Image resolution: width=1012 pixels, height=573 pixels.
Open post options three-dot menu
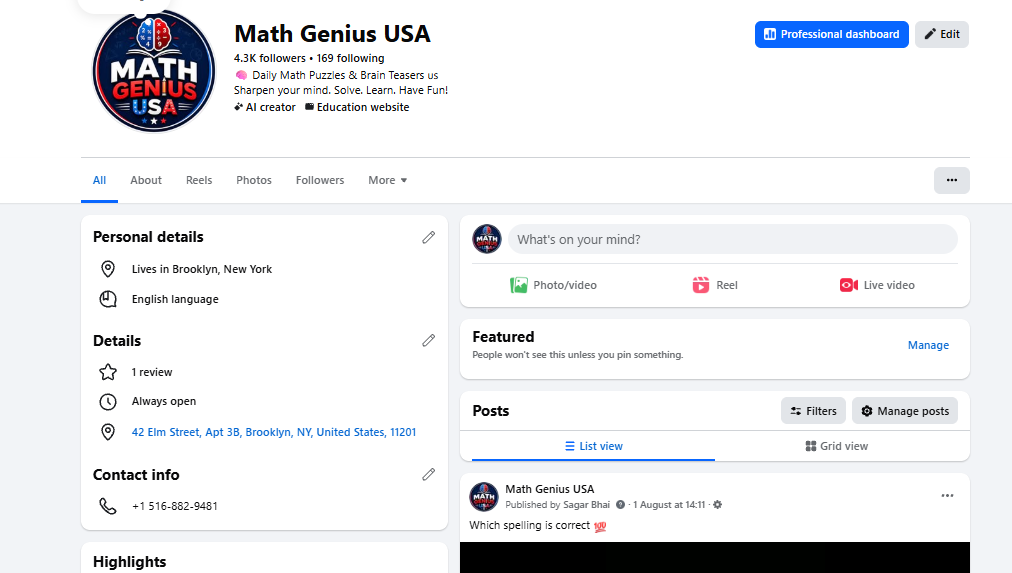point(947,496)
